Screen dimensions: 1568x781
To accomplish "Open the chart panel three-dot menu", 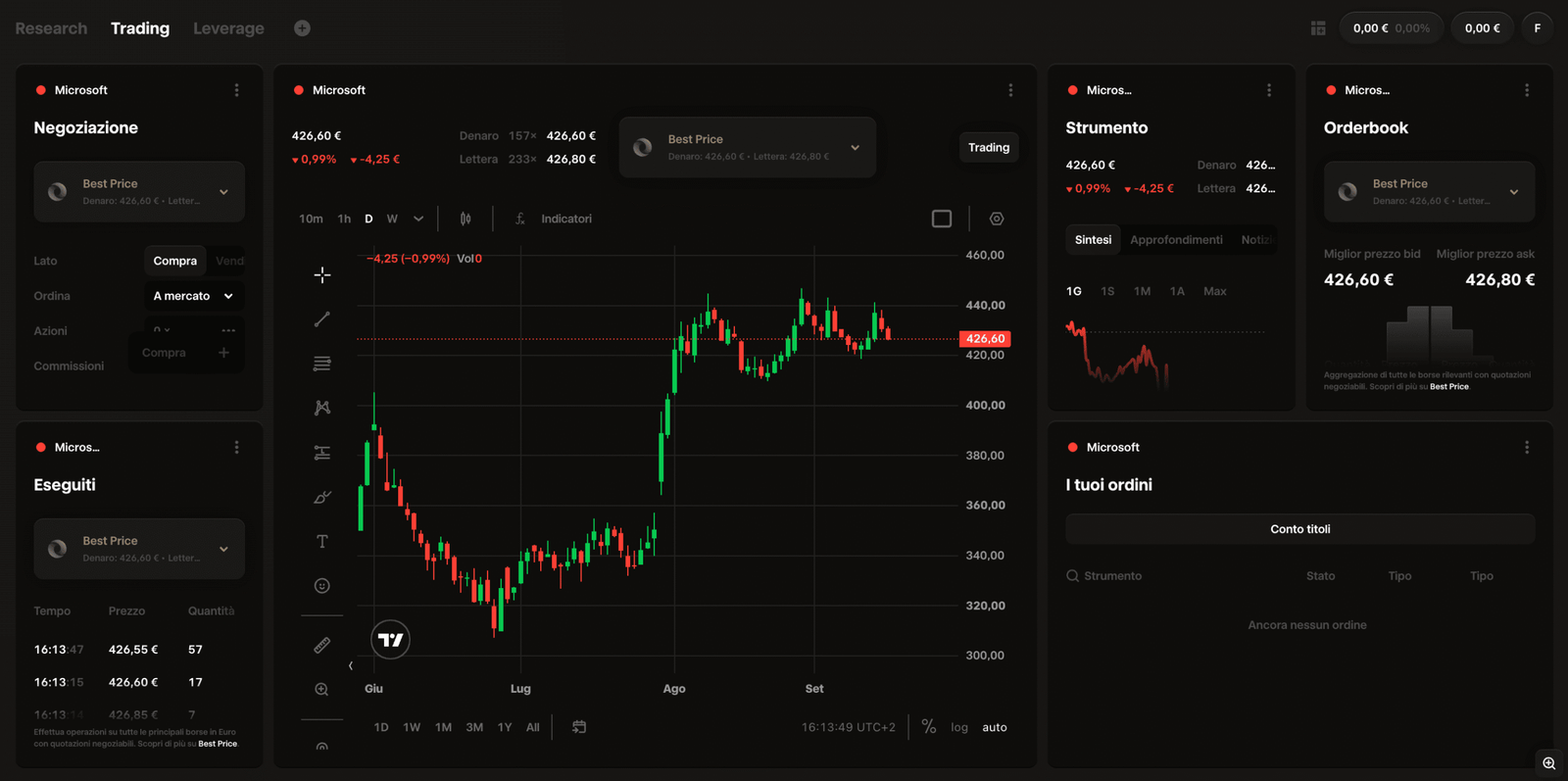I will (1010, 90).
